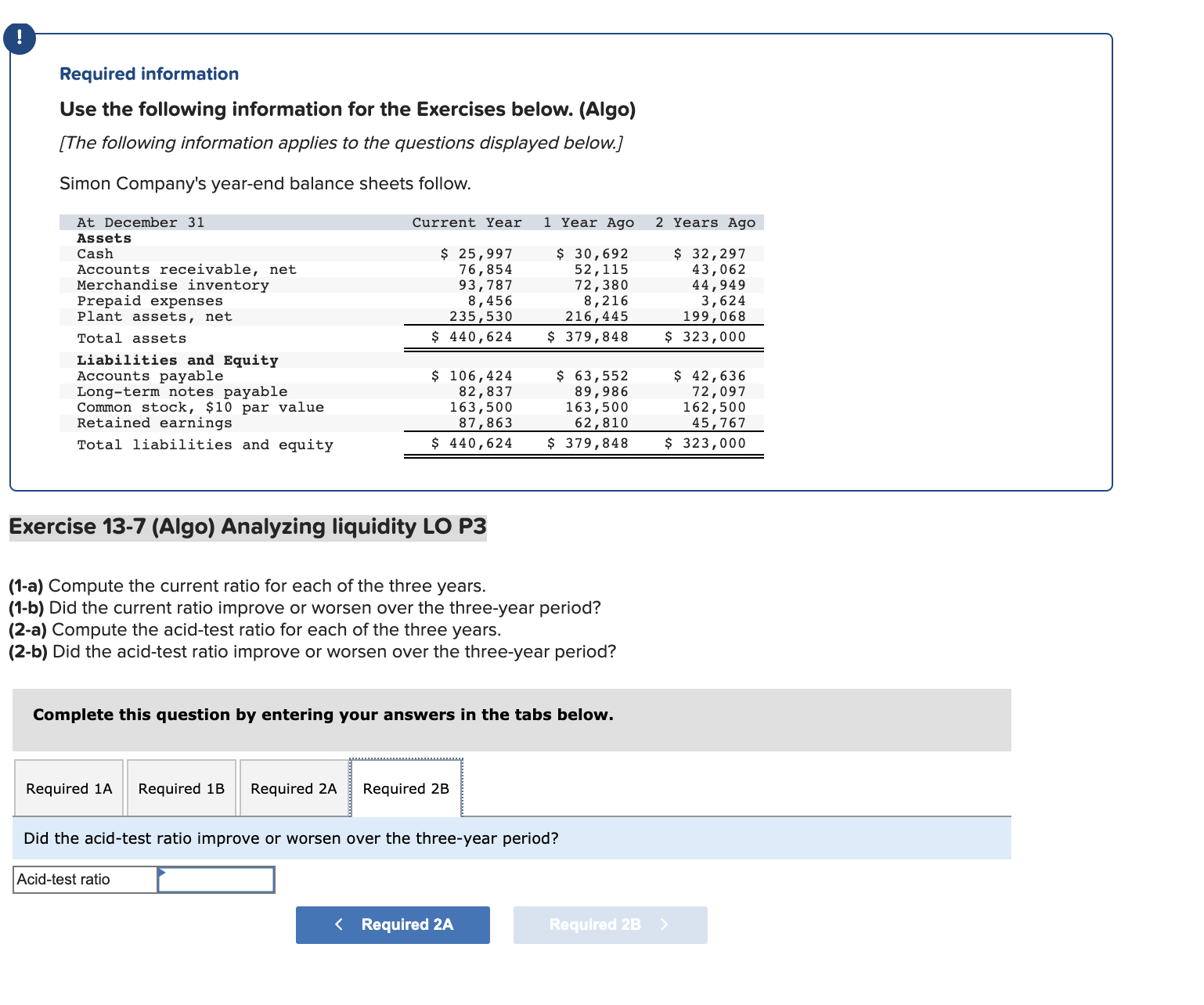Click the (1-a) Compute the current ratio line

247,586
